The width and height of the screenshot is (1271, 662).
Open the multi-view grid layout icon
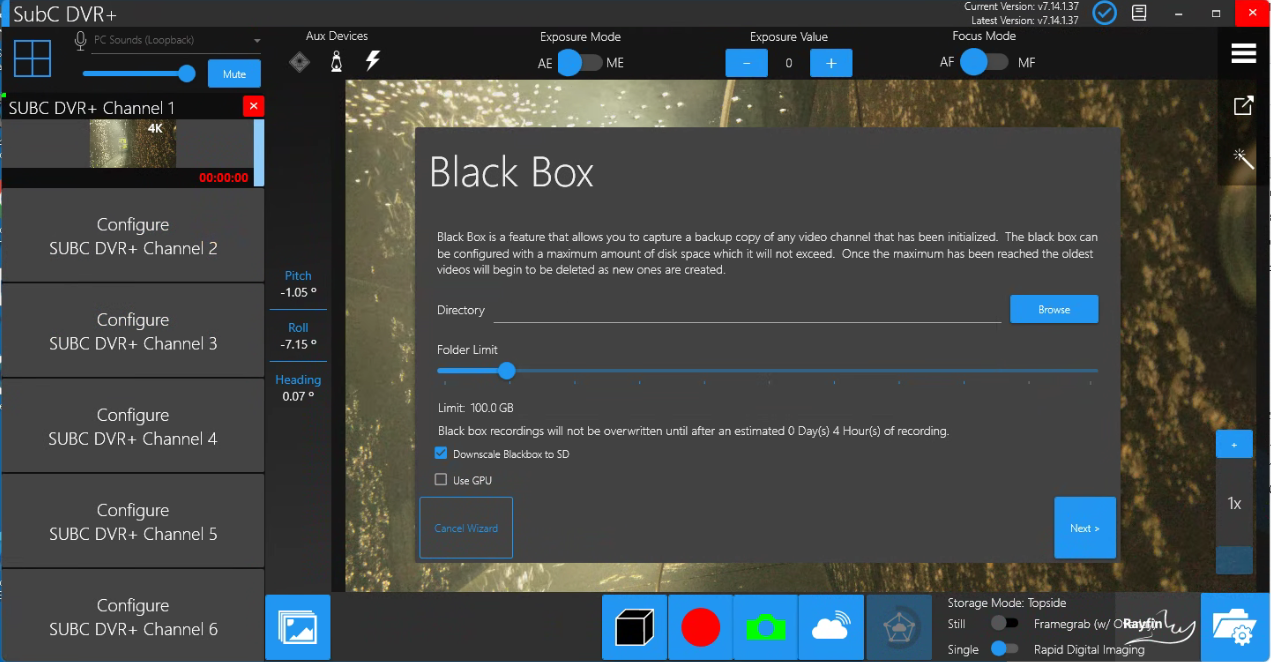coord(32,57)
